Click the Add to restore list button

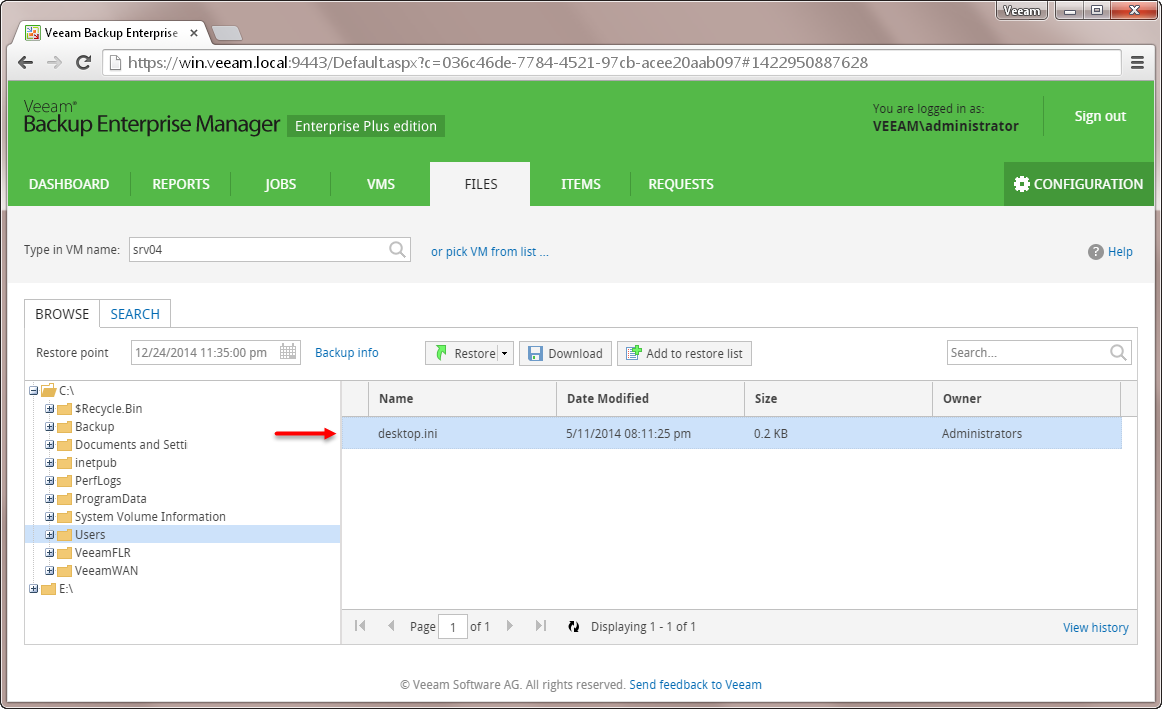tap(684, 353)
